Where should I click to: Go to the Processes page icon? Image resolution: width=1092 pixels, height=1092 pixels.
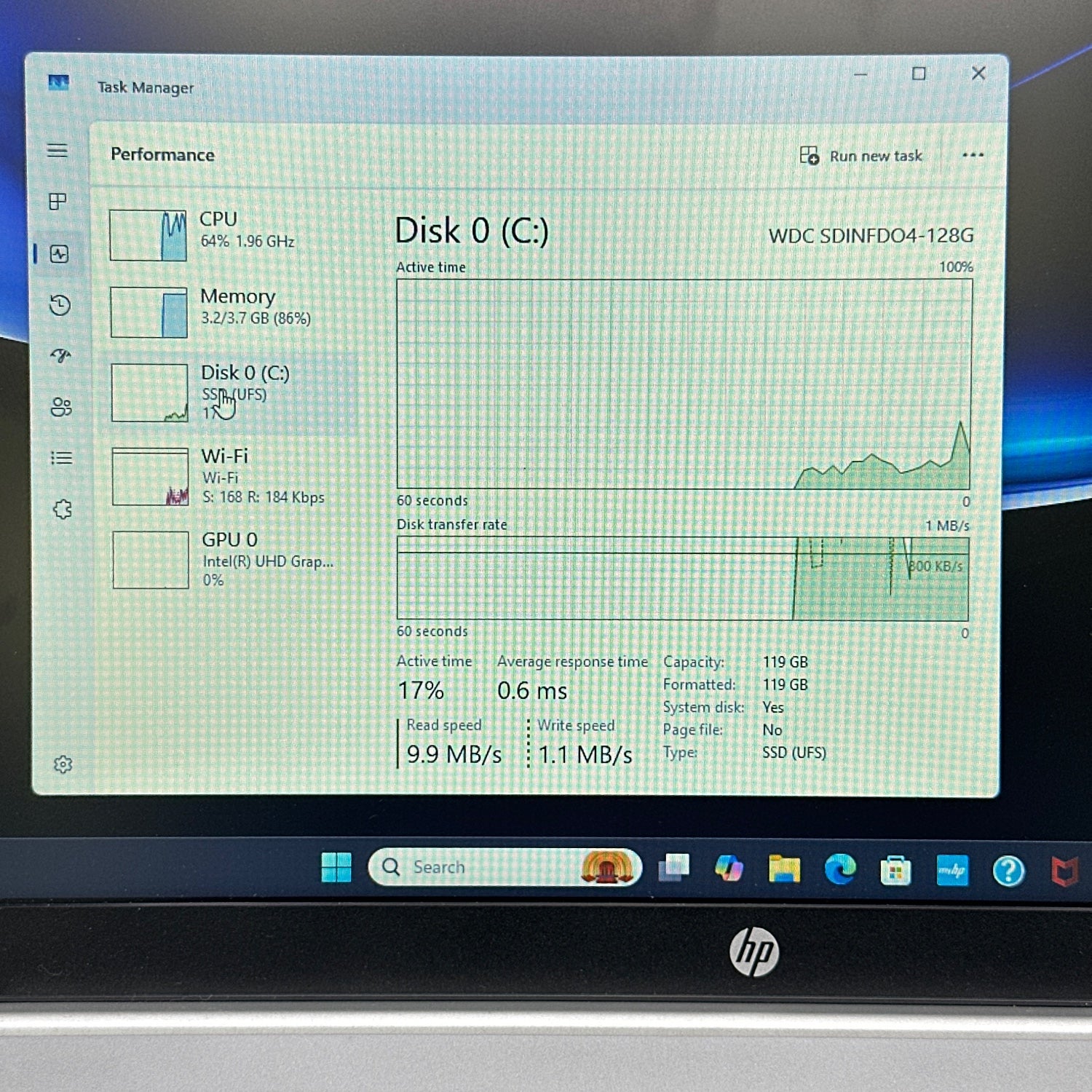click(58, 202)
